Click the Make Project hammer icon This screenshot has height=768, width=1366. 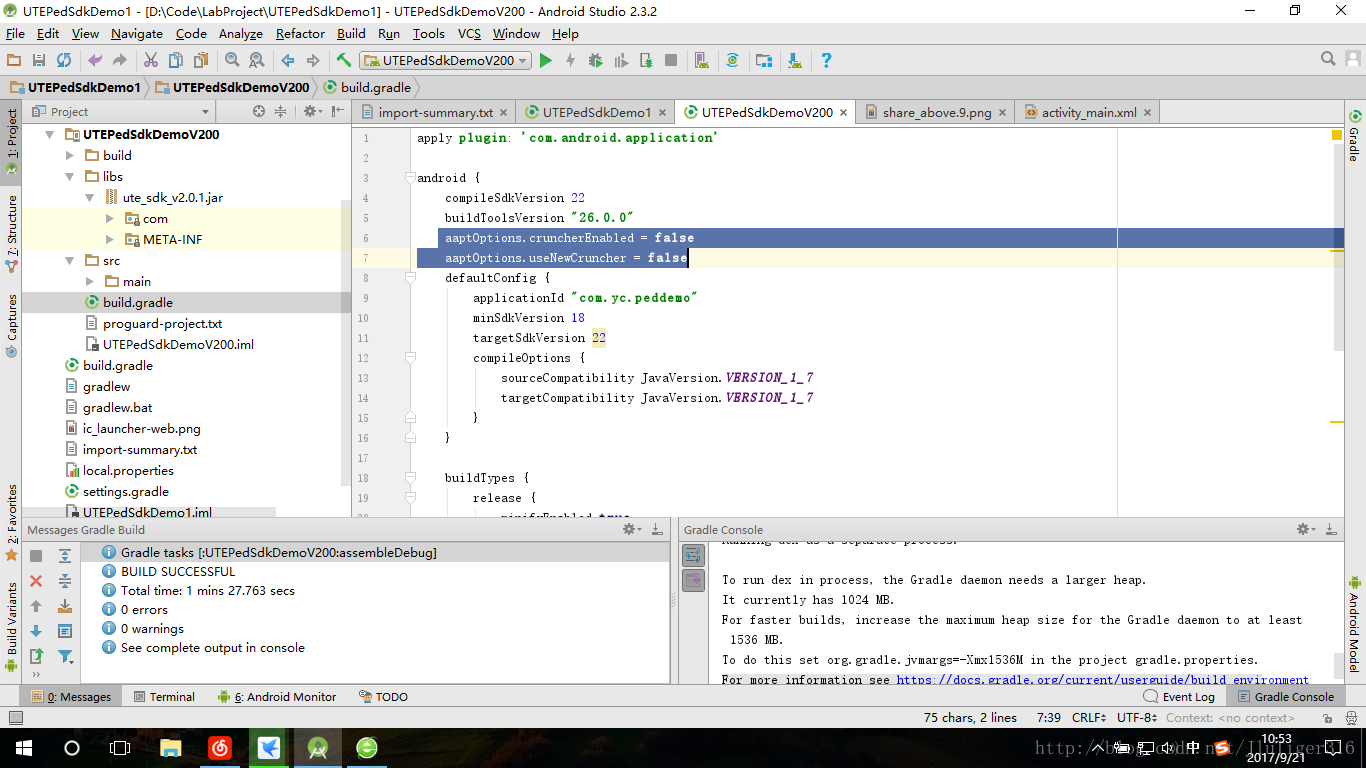tap(344, 60)
